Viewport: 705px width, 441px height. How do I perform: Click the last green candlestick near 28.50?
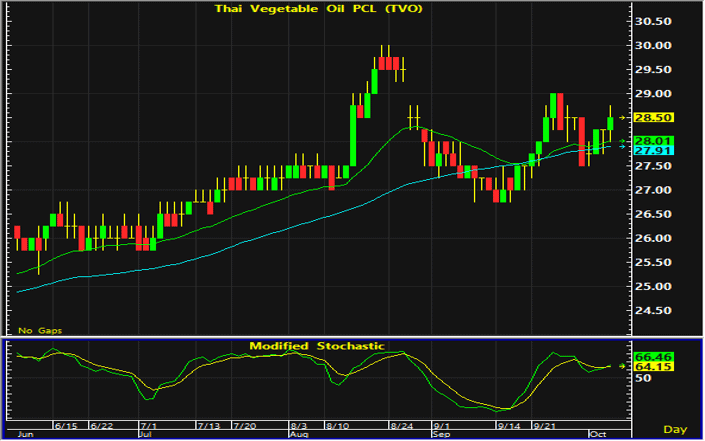tap(610, 124)
